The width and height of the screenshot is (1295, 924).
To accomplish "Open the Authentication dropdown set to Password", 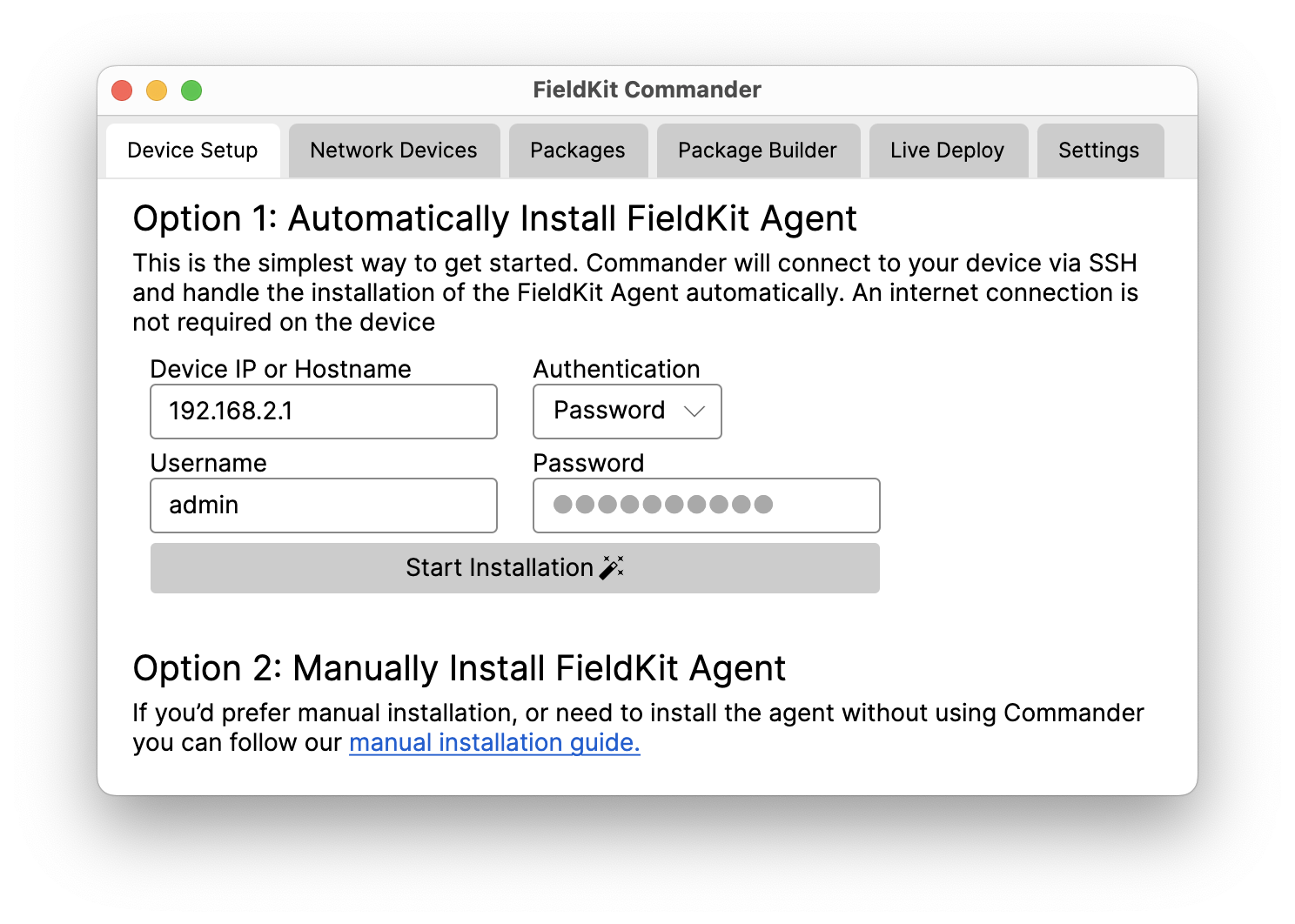I will tap(627, 411).
